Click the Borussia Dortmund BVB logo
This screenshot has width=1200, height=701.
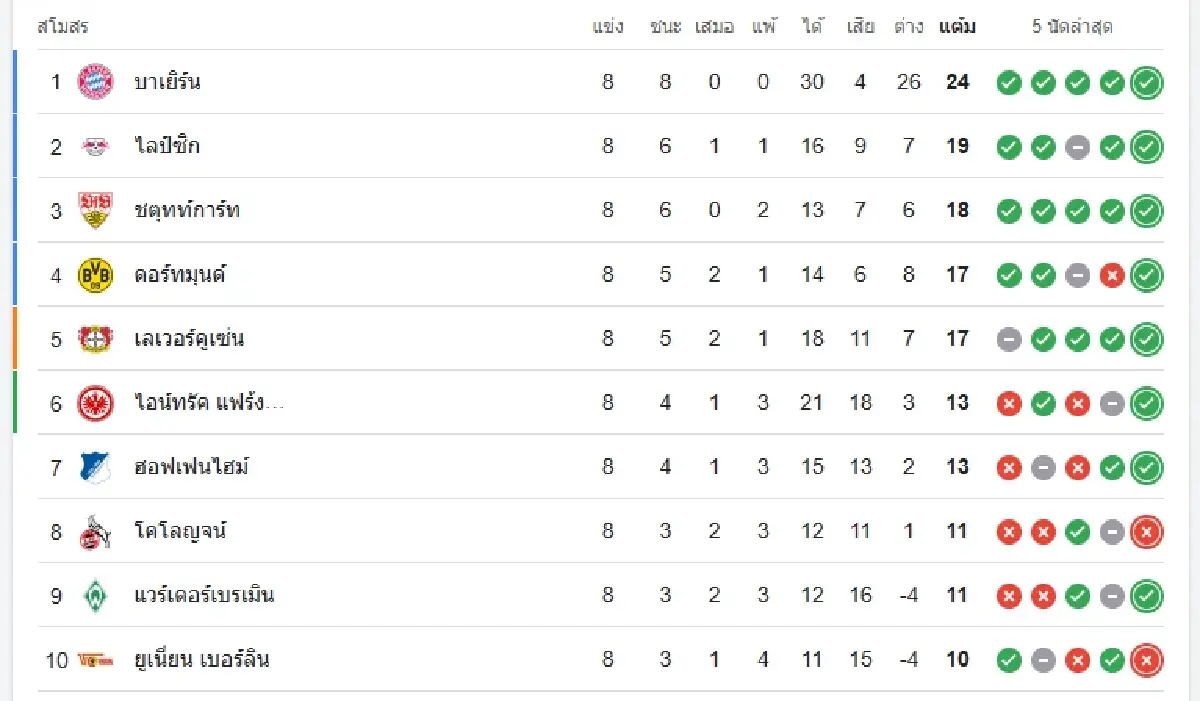pyautogui.click(x=96, y=274)
